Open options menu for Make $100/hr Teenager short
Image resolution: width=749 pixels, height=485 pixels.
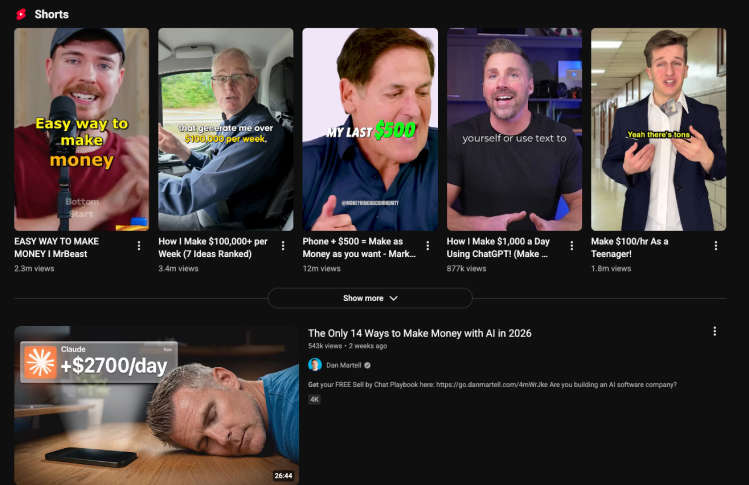716,246
